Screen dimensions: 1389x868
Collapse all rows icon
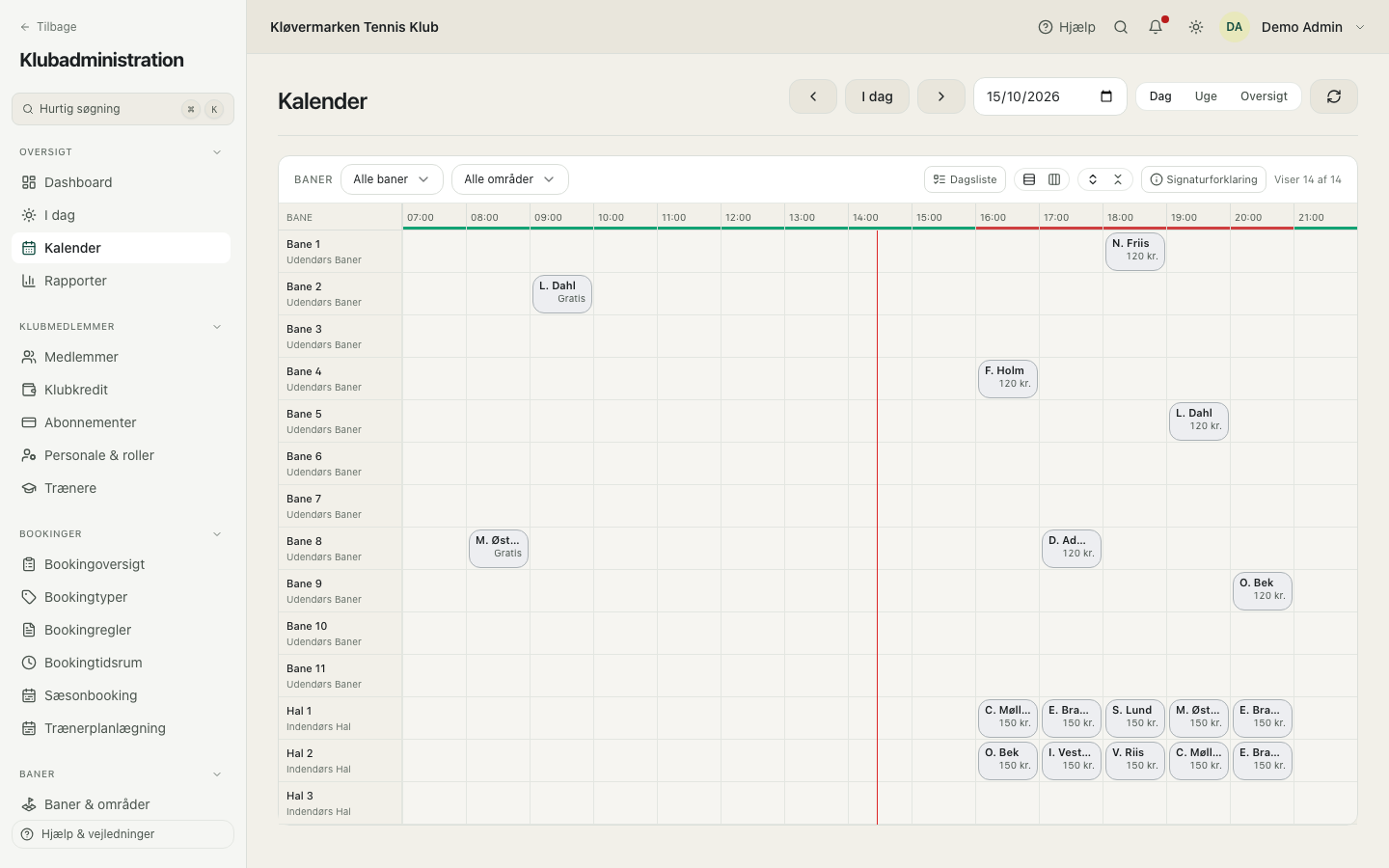coord(1118,179)
